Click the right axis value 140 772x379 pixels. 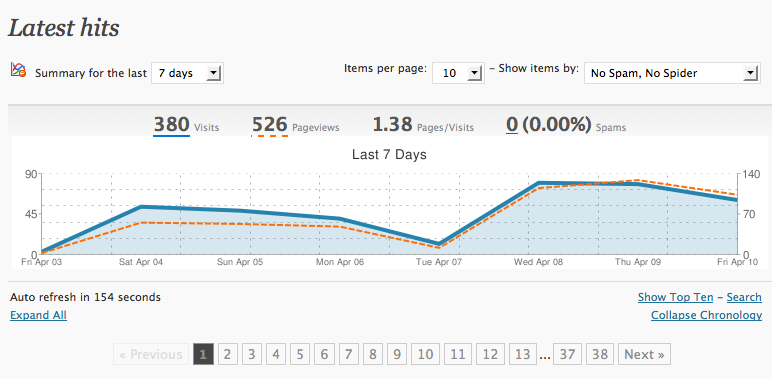click(x=751, y=175)
